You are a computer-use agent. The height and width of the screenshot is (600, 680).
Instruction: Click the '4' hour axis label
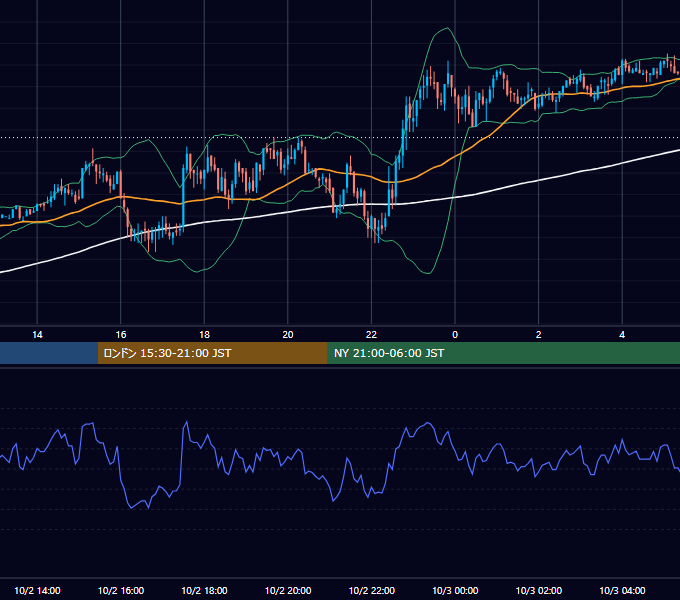click(622, 335)
